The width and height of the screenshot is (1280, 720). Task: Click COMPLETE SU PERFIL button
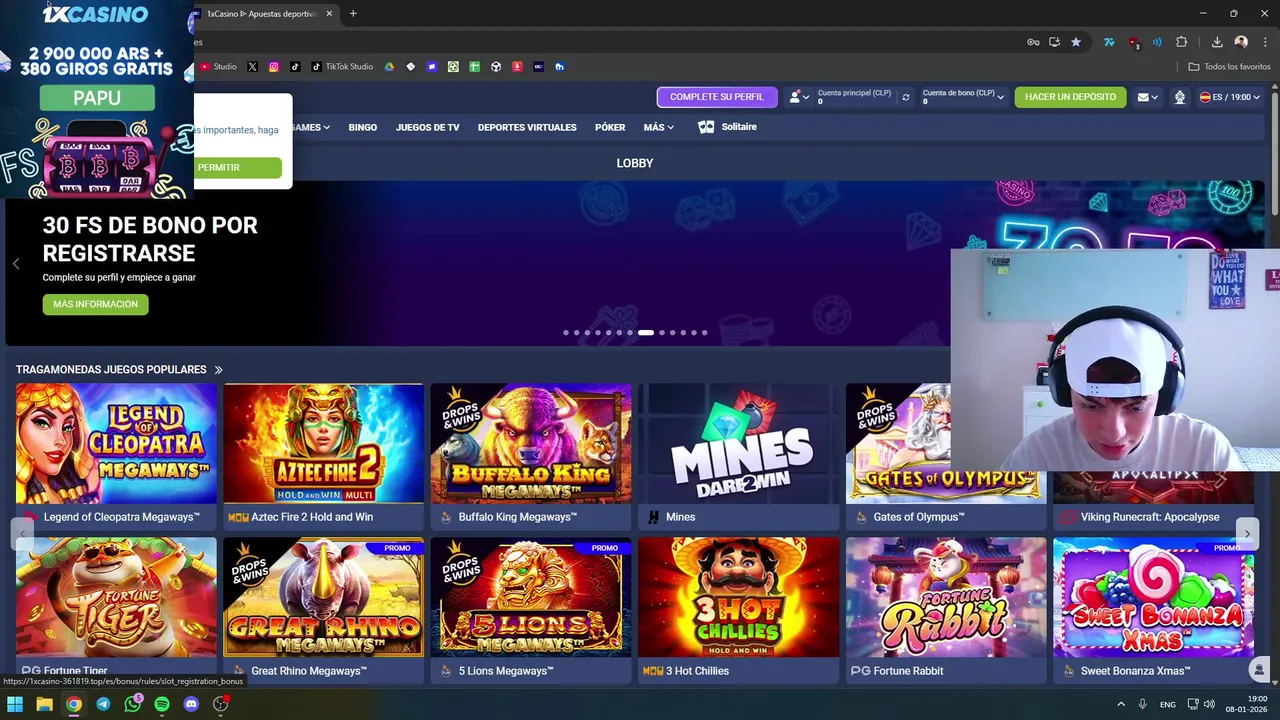(x=717, y=97)
